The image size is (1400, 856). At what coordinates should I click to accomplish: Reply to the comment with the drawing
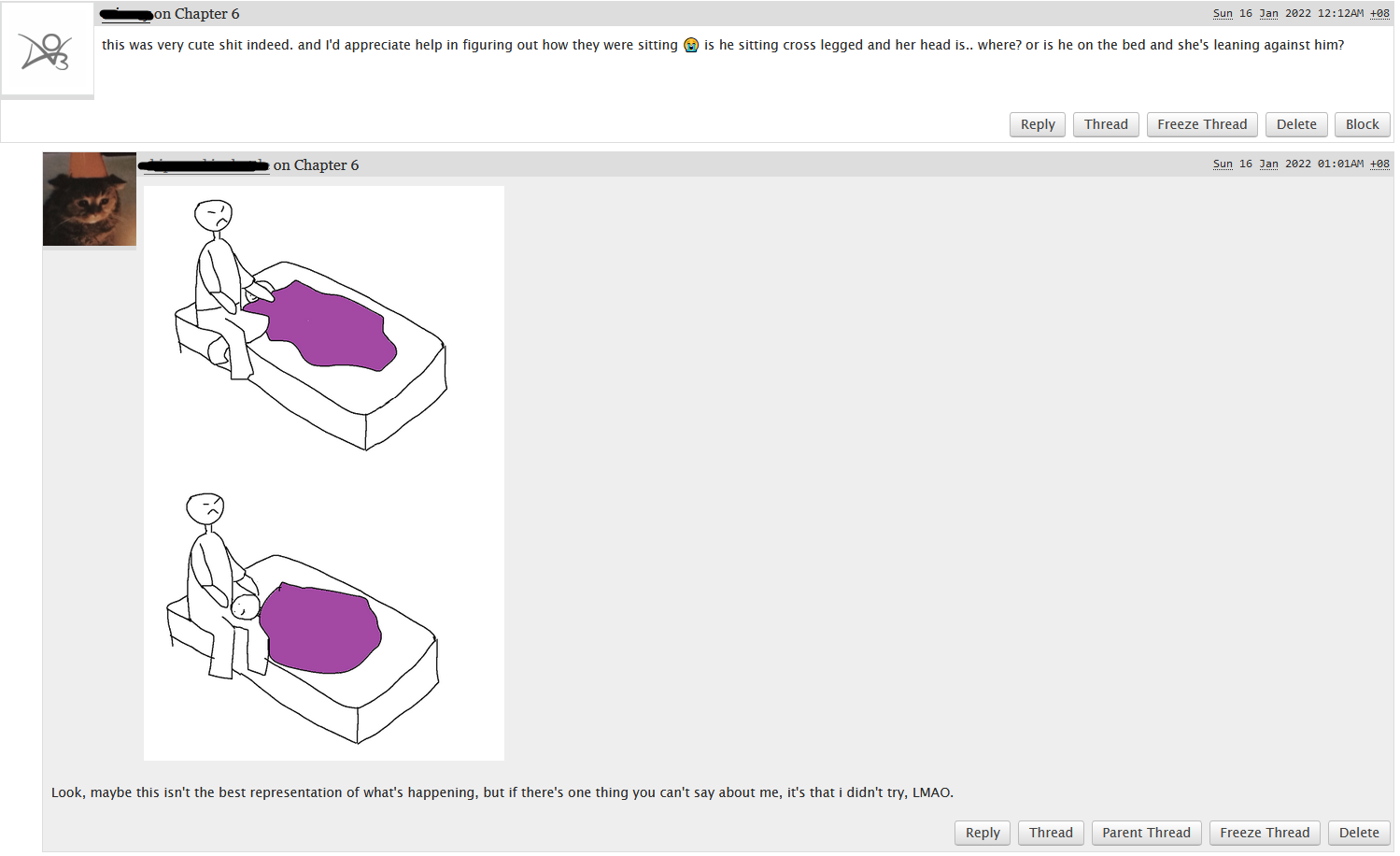[982, 833]
